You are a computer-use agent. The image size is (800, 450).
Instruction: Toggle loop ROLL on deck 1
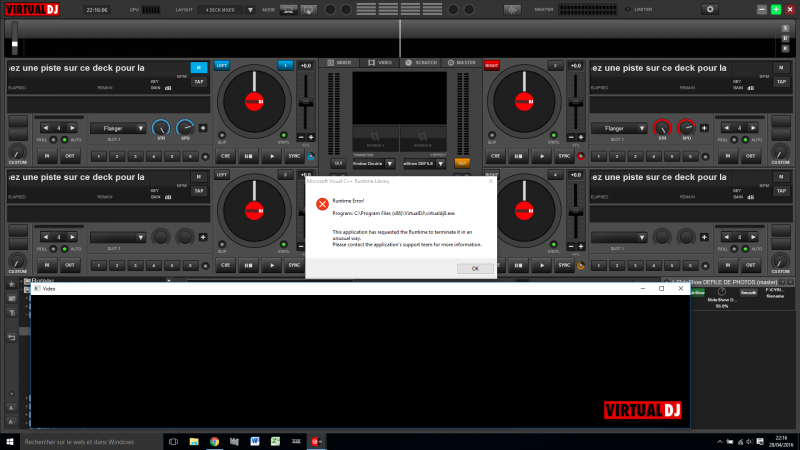click(x=53, y=139)
